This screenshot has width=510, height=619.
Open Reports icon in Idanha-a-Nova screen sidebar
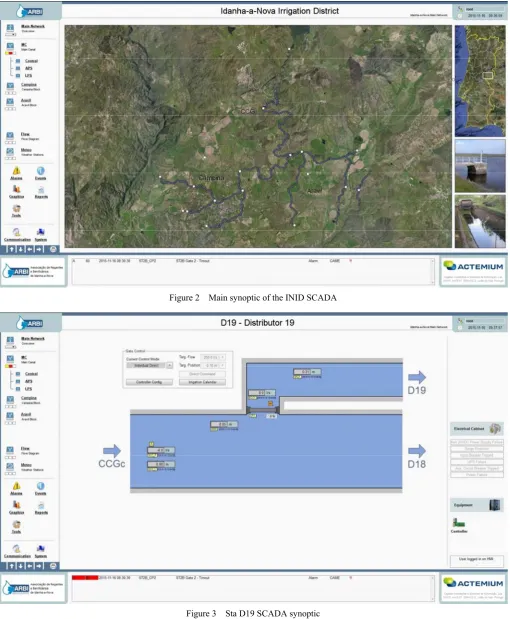(x=41, y=189)
